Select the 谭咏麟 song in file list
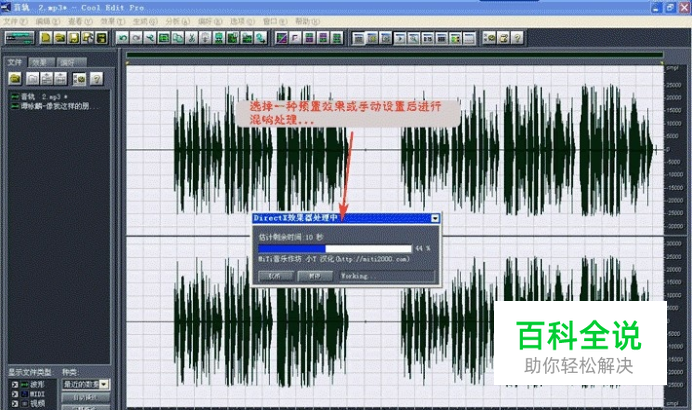The height and width of the screenshot is (410, 692). [x=55, y=106]
